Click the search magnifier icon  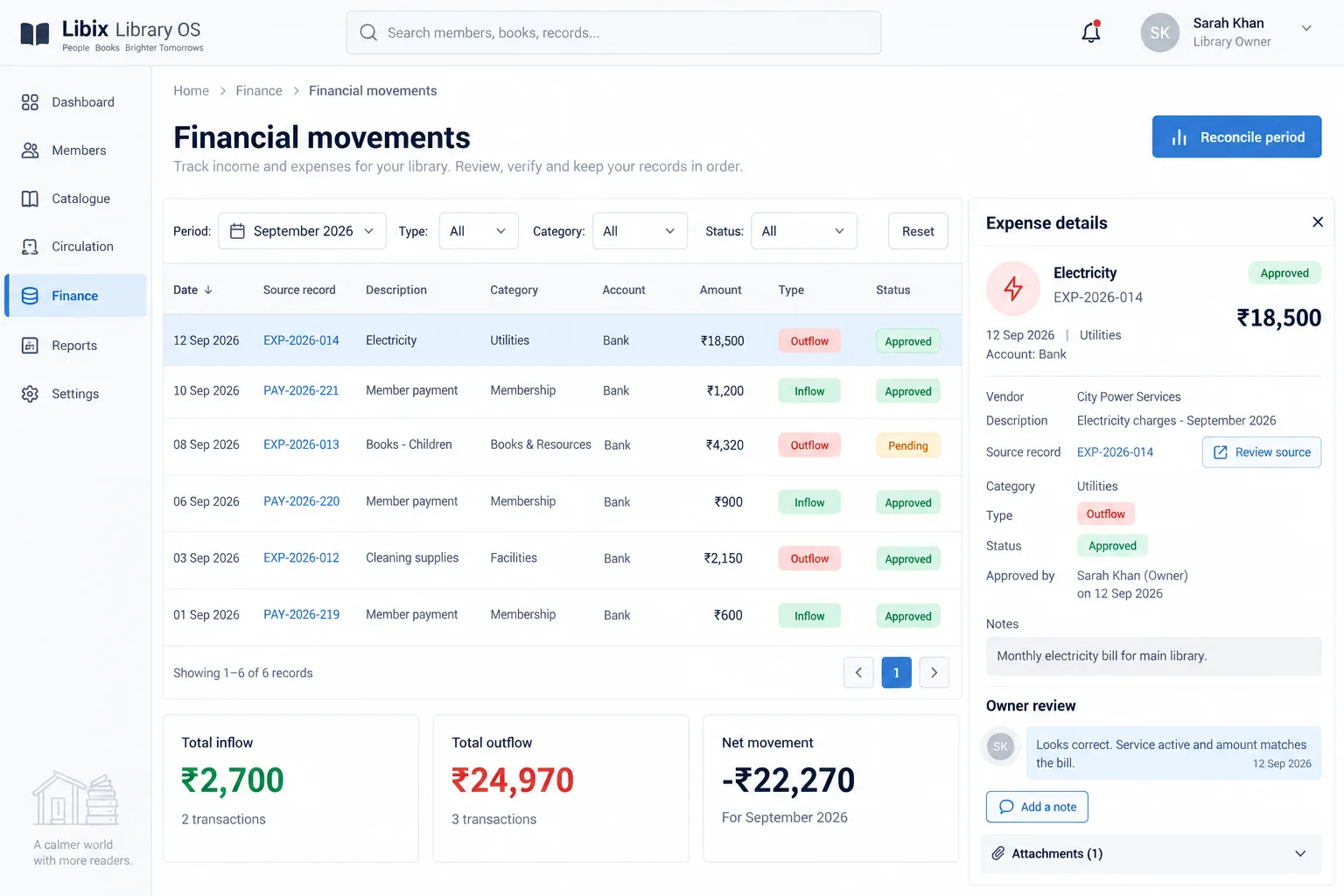click(368, 32)
